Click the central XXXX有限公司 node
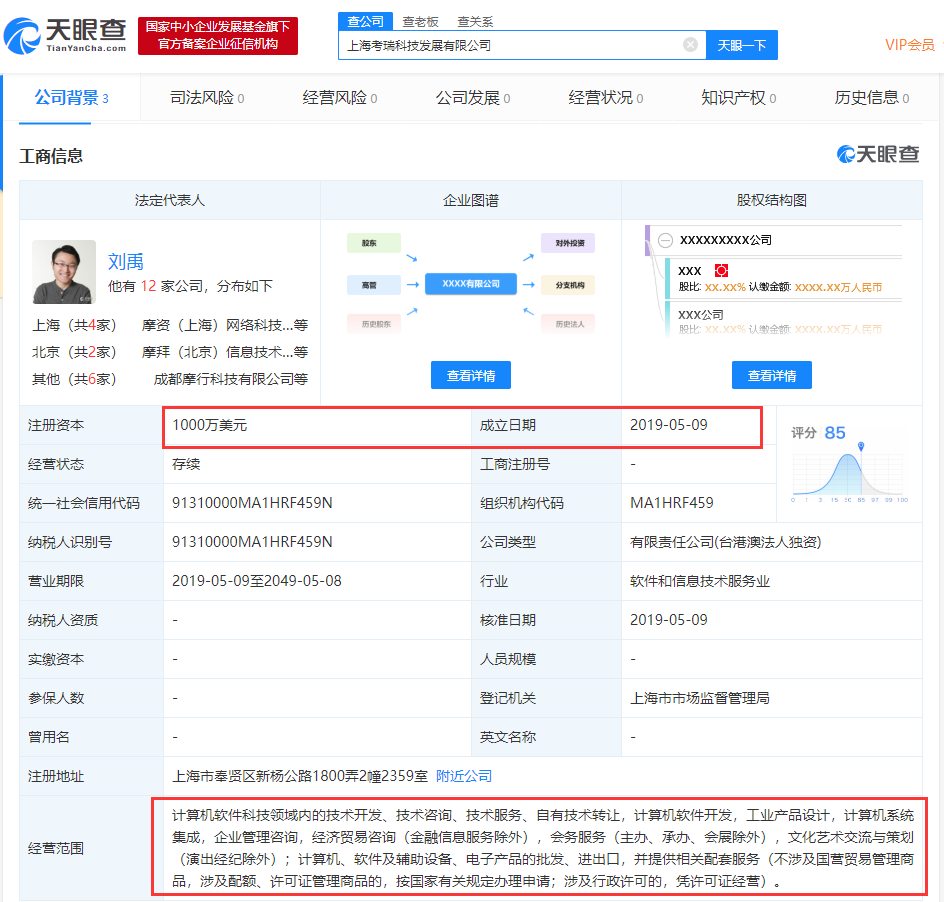Image resolution: width=944 pixels, height=902 pixels. (470, 283)
